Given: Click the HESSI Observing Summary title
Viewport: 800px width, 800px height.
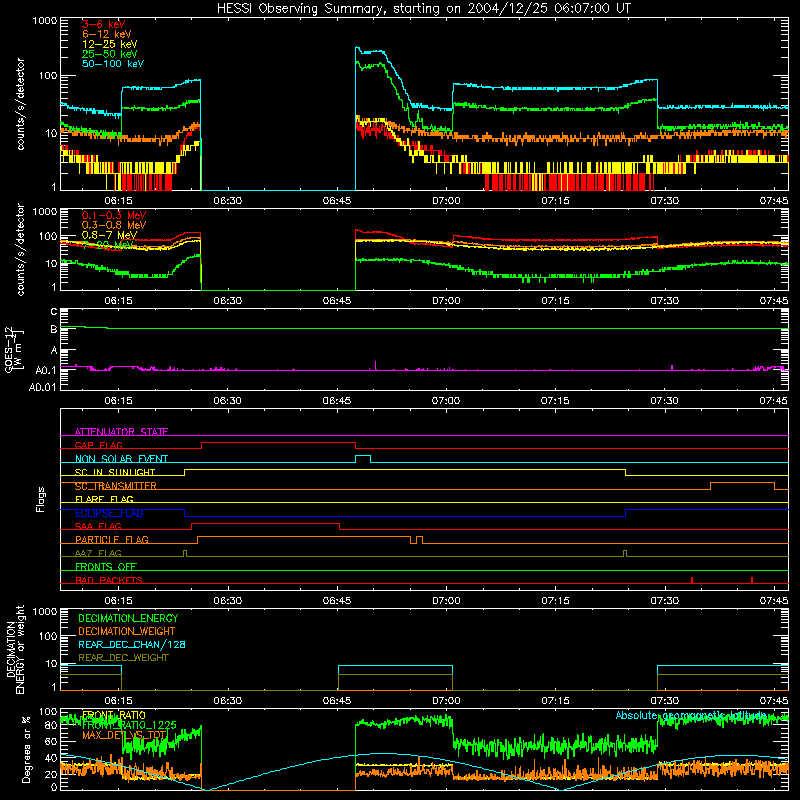Looking at the screenshot, I should click(423, 9).
